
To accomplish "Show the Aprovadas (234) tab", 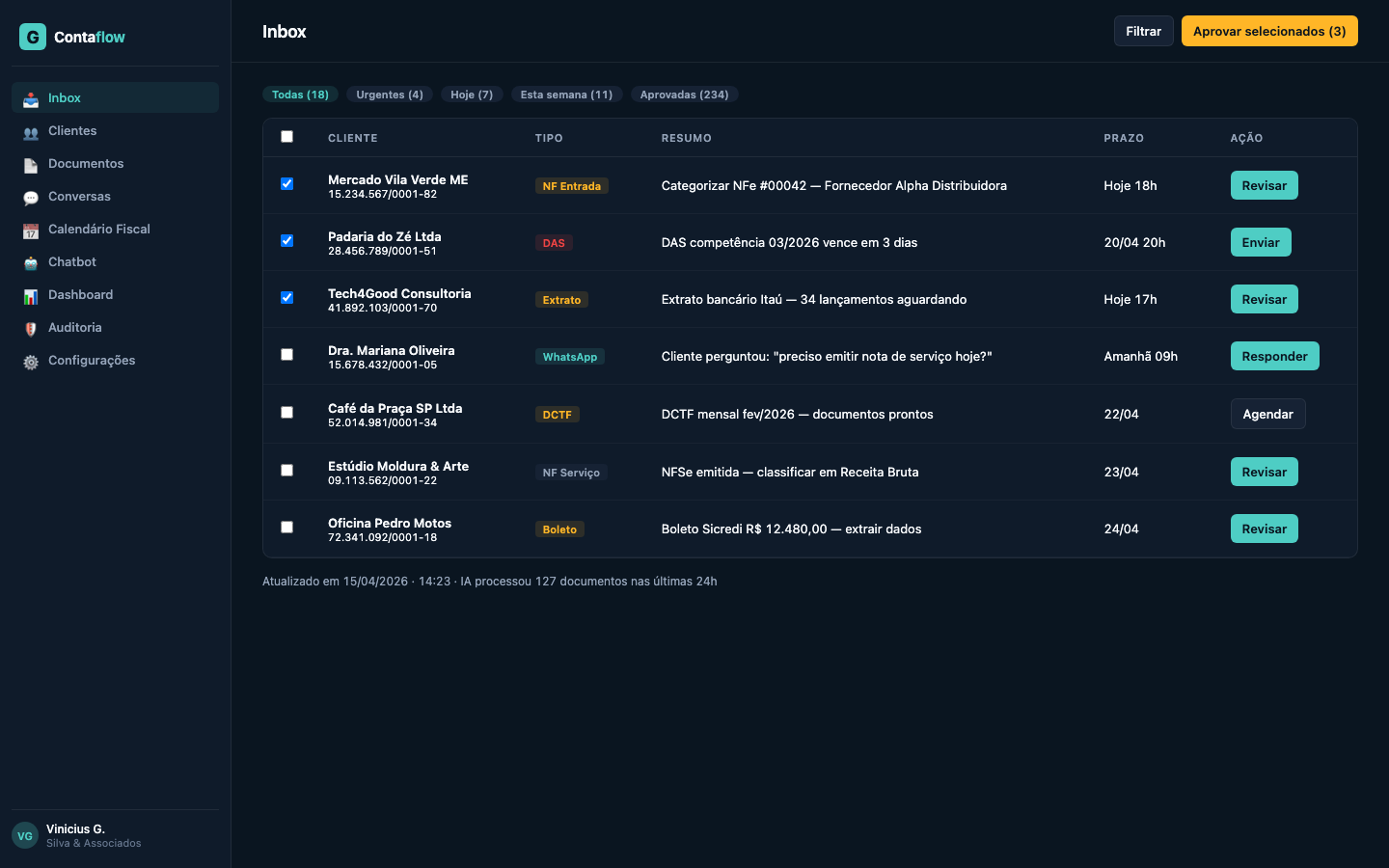I will [684, 95].
